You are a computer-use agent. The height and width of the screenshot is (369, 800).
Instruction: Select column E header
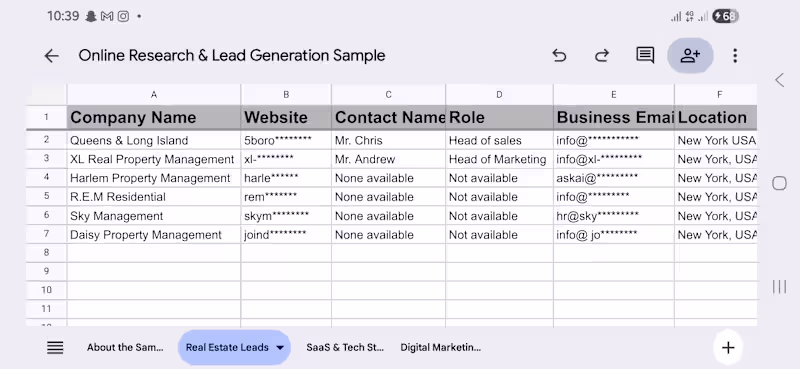click(x=614, y=94)
